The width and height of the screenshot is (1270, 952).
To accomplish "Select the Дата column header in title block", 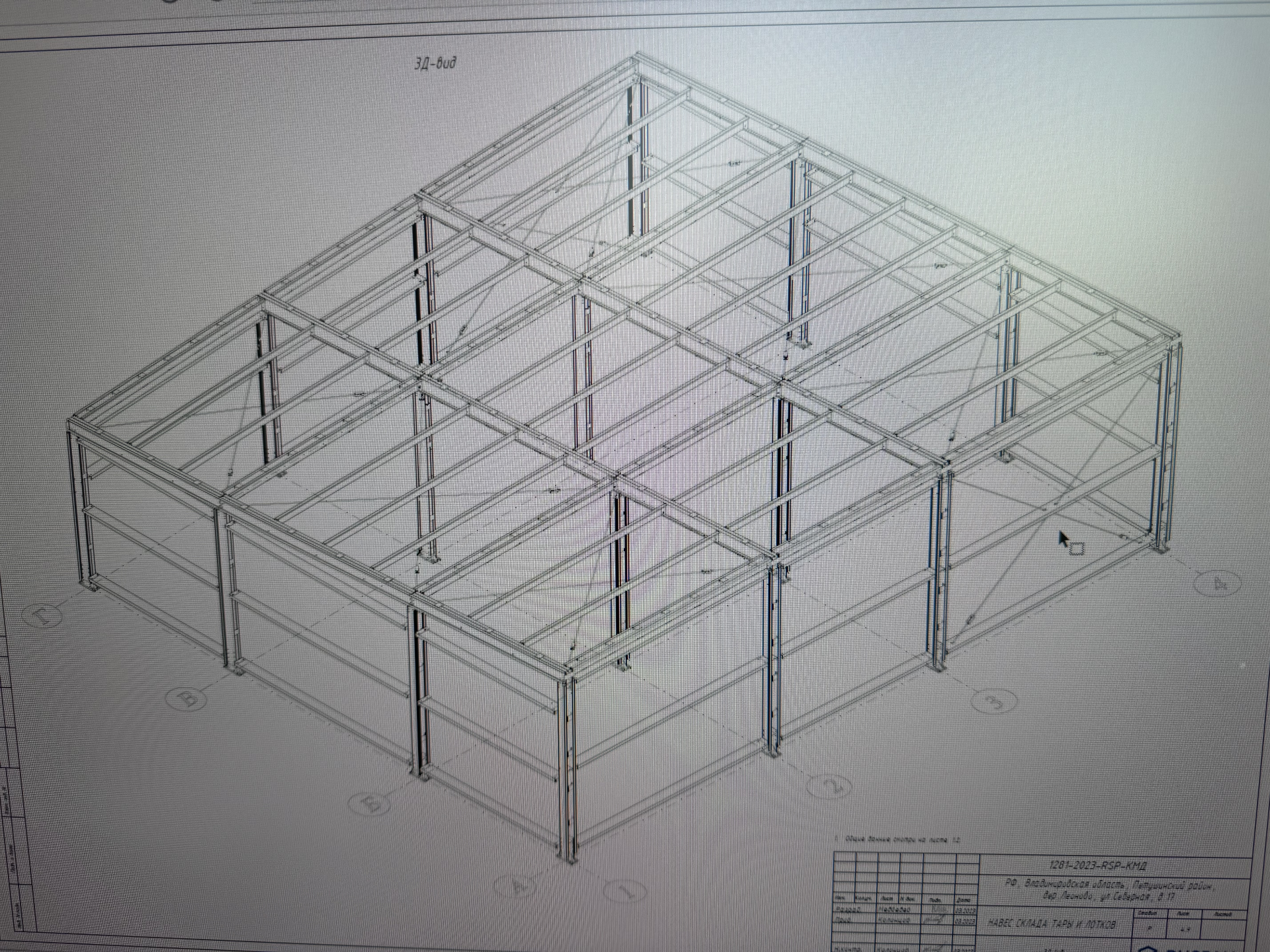I will tap(963, 900).
